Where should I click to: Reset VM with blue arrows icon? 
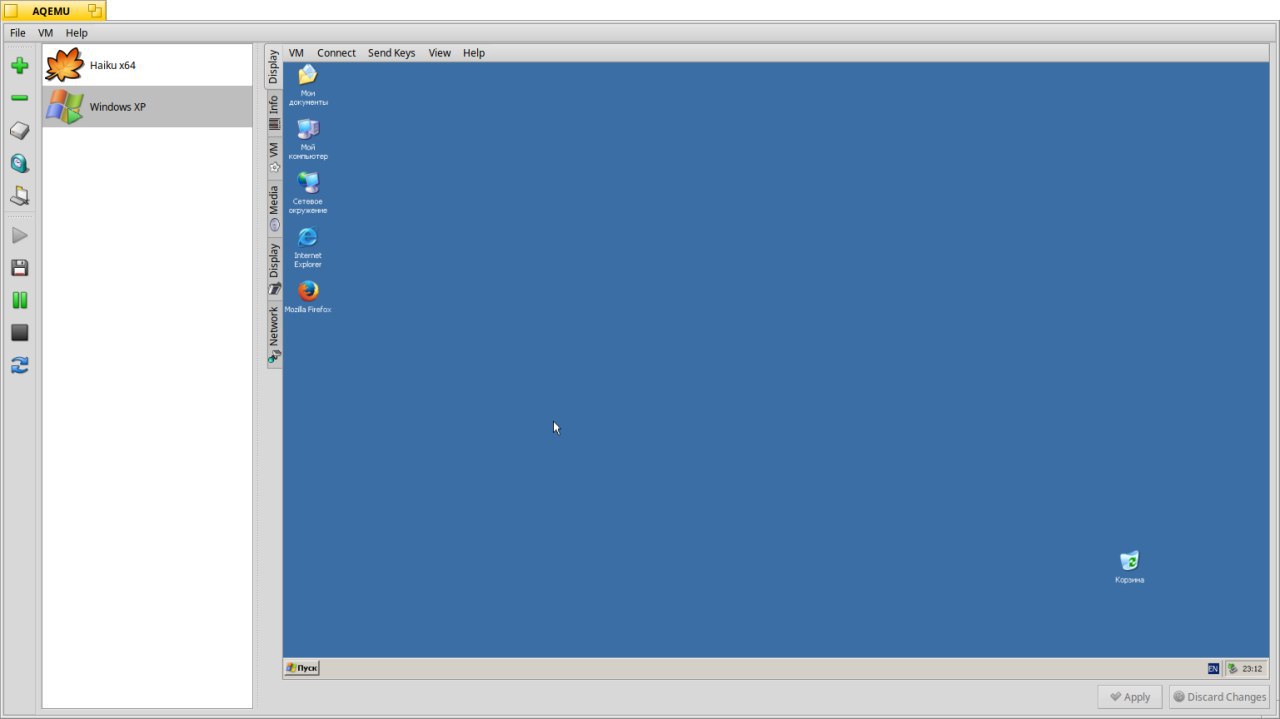19,365
